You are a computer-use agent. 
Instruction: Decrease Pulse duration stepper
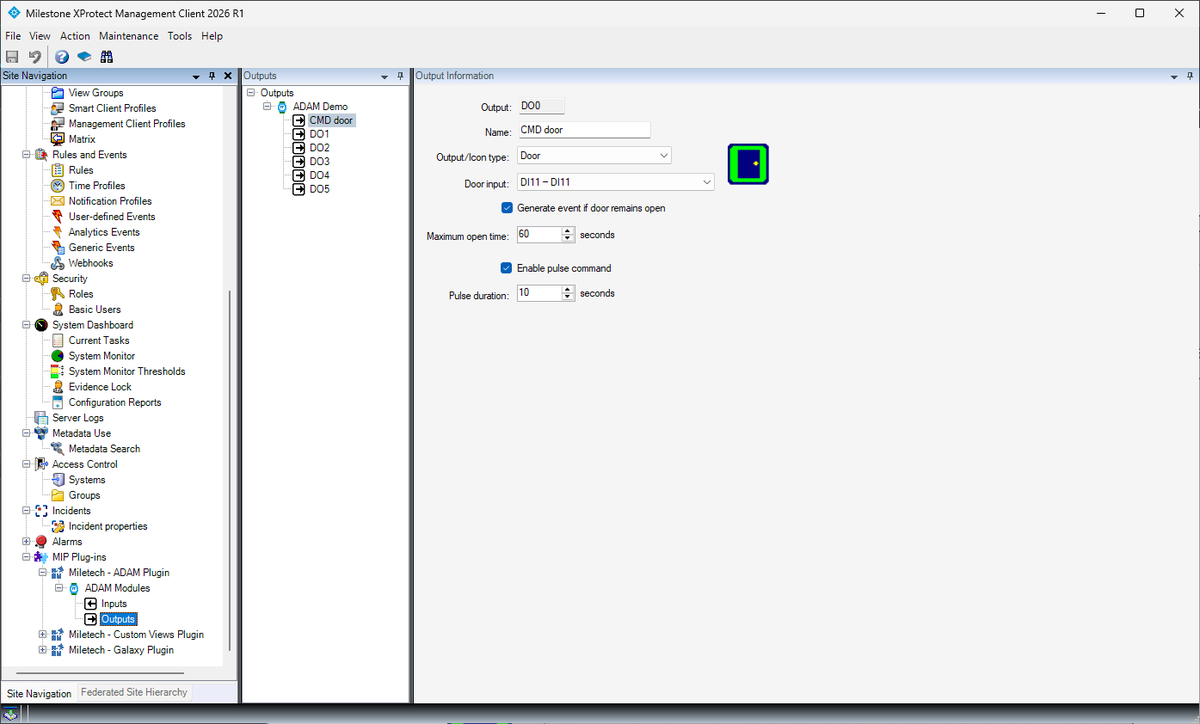568,297
